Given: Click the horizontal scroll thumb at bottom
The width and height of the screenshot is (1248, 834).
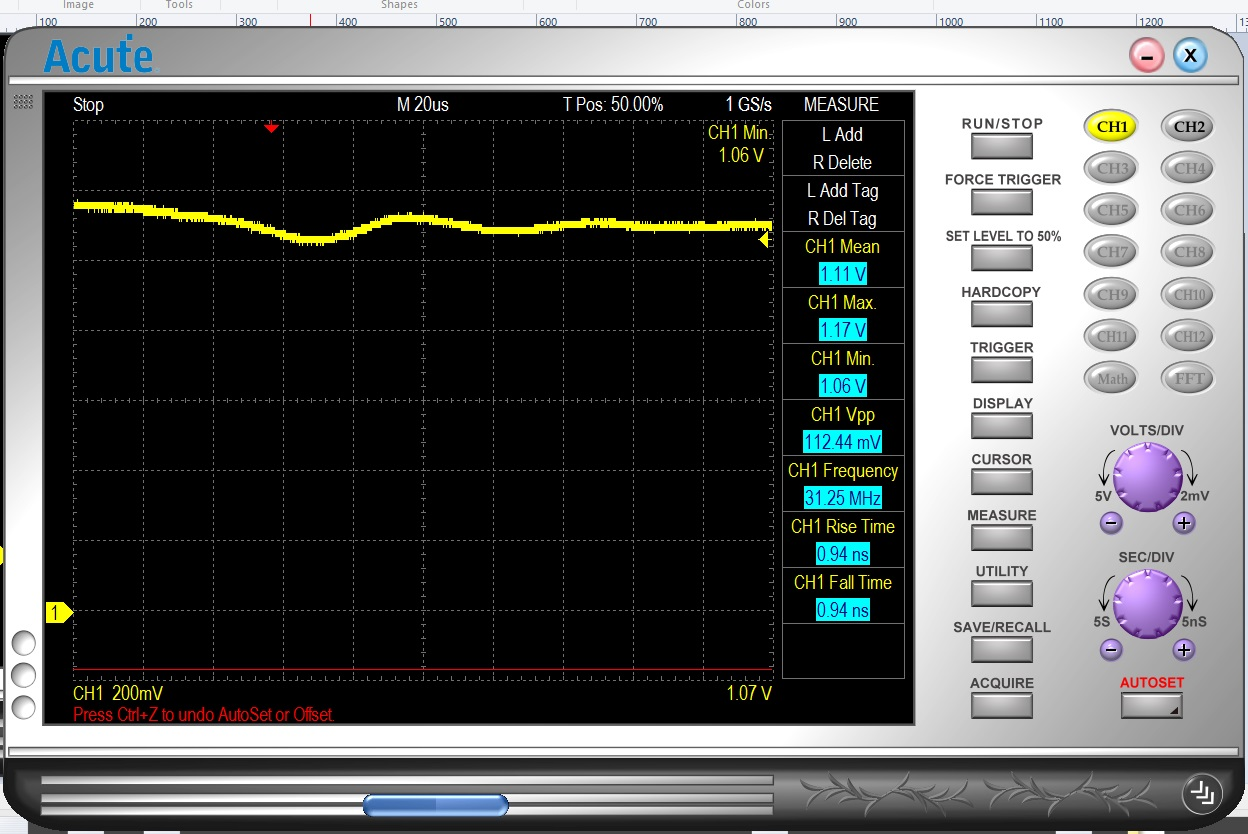Looking at the screenshot, I should tap(435, 805).
